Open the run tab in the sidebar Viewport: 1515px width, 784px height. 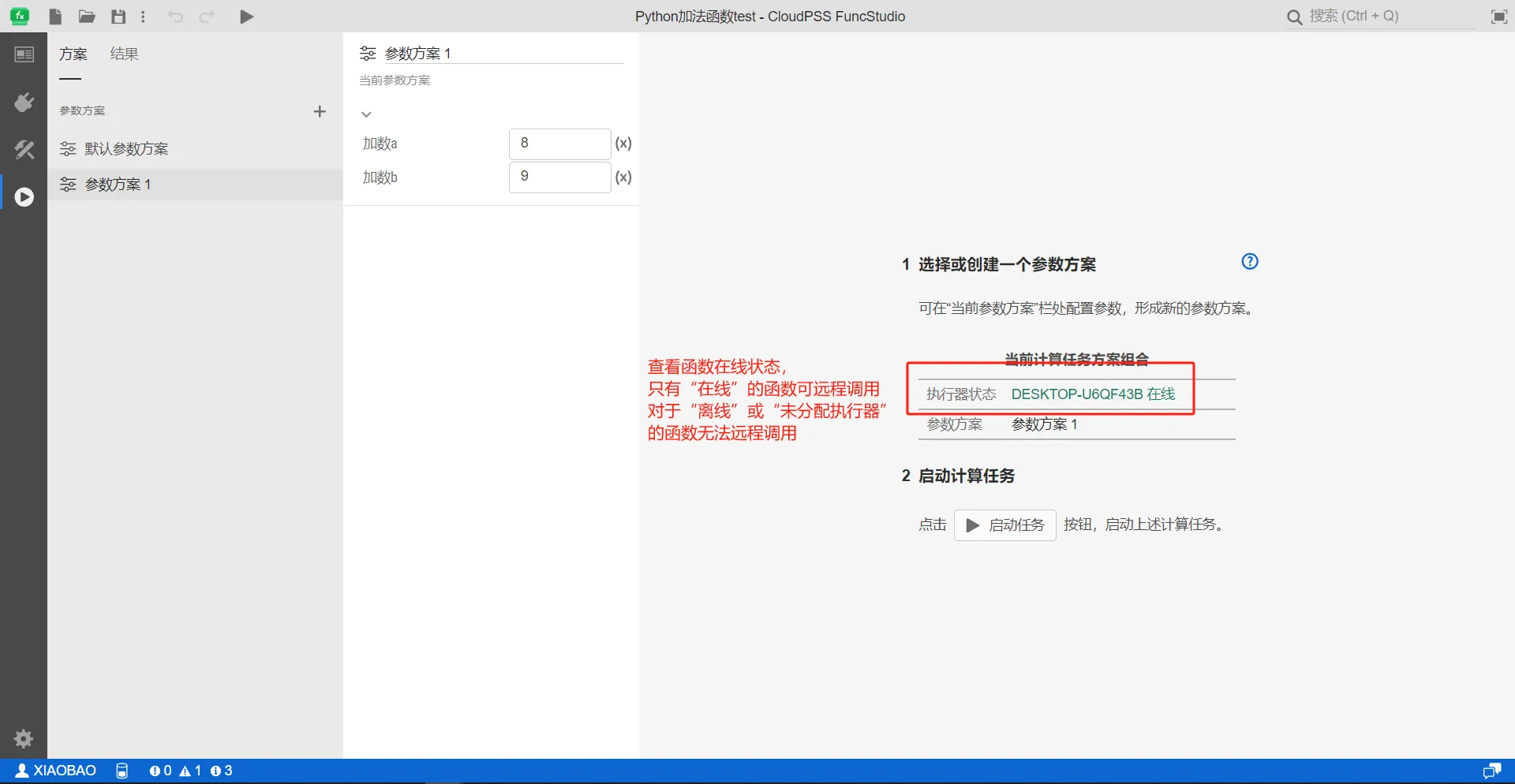(x=24, y=196)
